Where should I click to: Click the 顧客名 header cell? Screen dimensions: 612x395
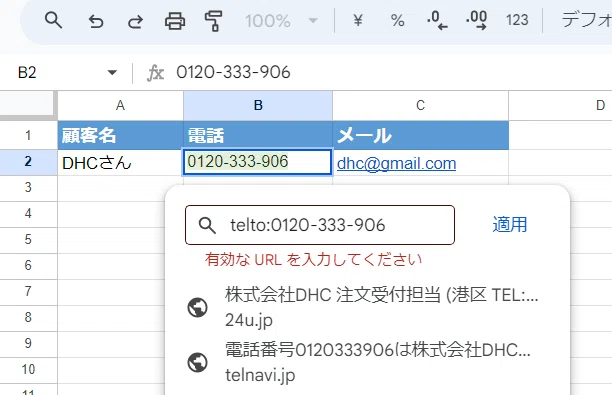[121, 135]
